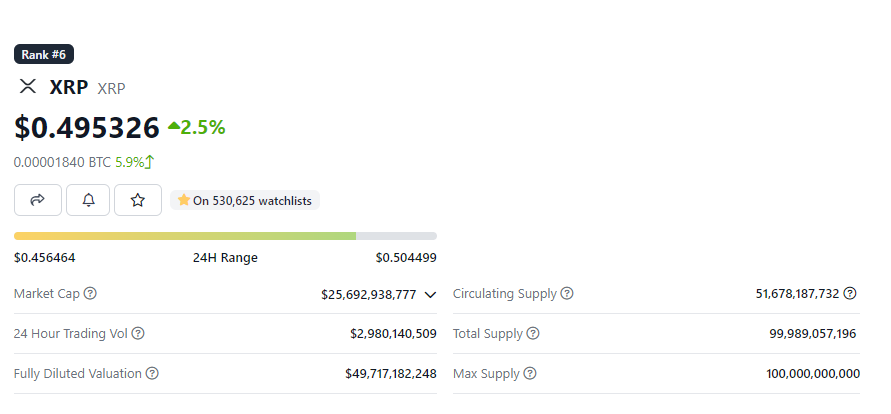Open 24 Hour Trading Vol info icon

(138, 333)
